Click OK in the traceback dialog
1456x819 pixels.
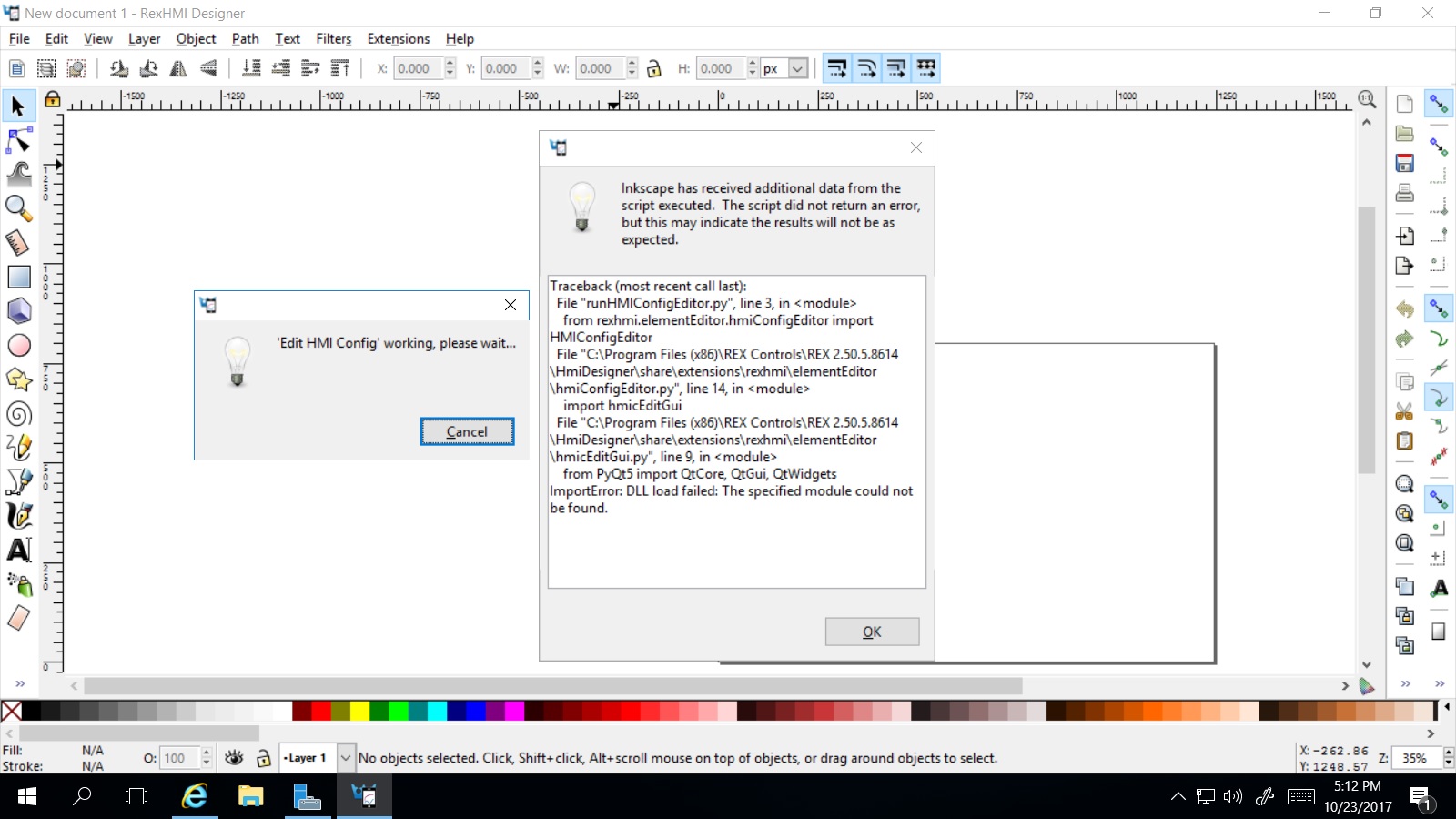(x=872, y=632)
